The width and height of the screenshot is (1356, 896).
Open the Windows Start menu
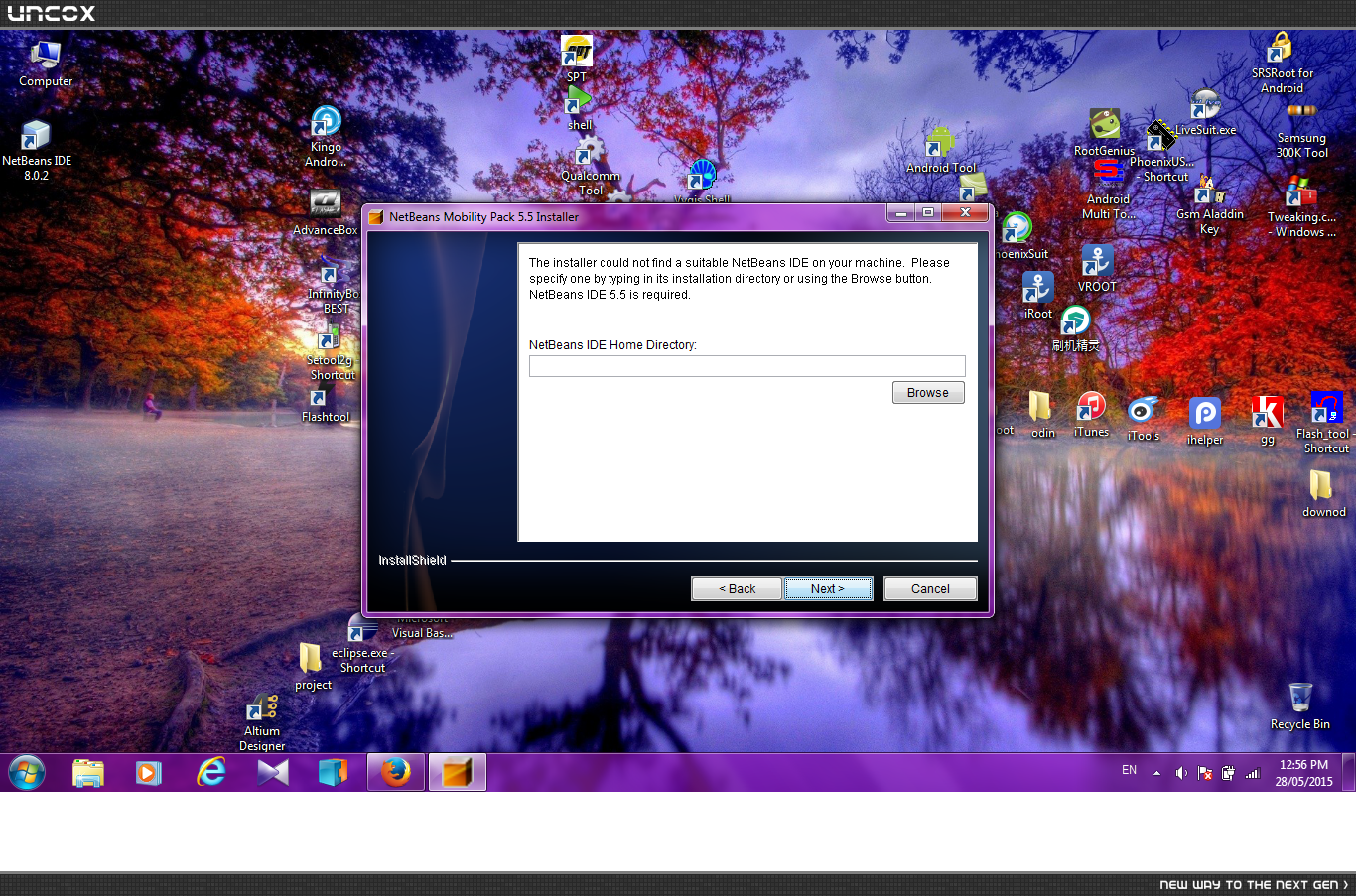click(x=27, y=772)
